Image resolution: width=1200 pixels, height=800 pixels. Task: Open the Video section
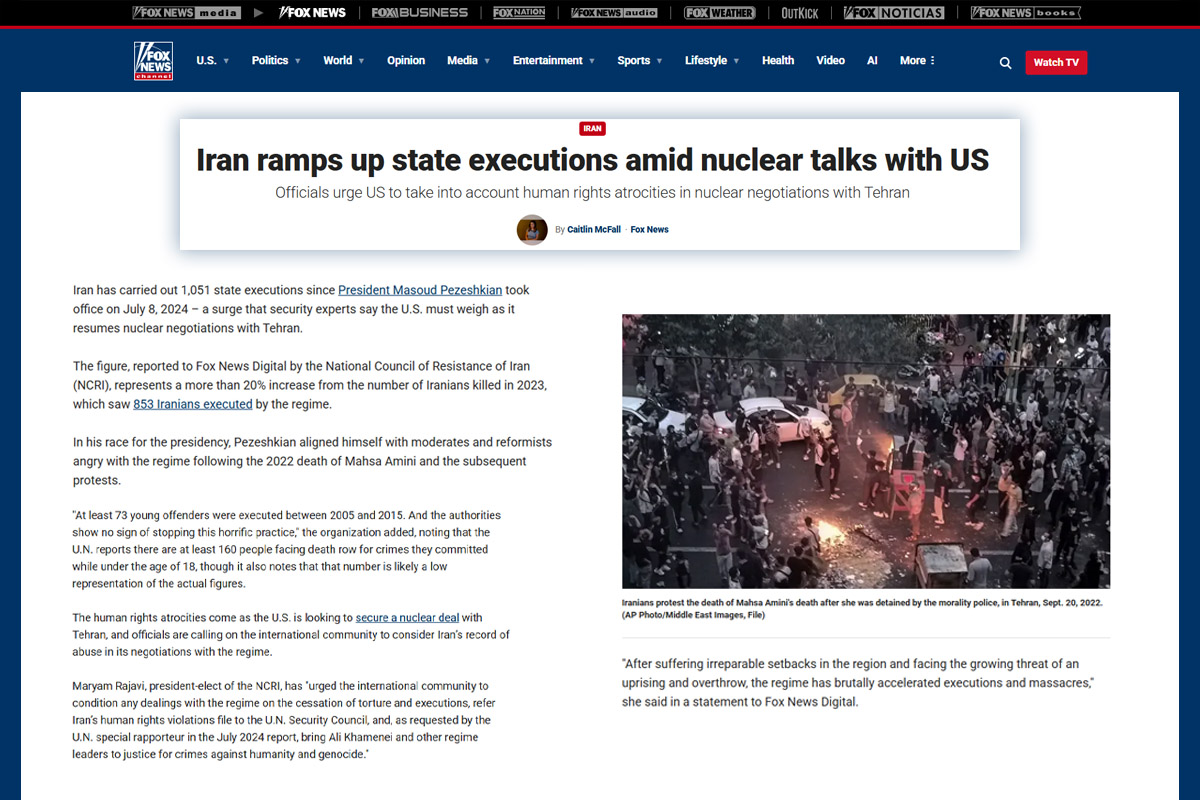(x=830, y=61)
